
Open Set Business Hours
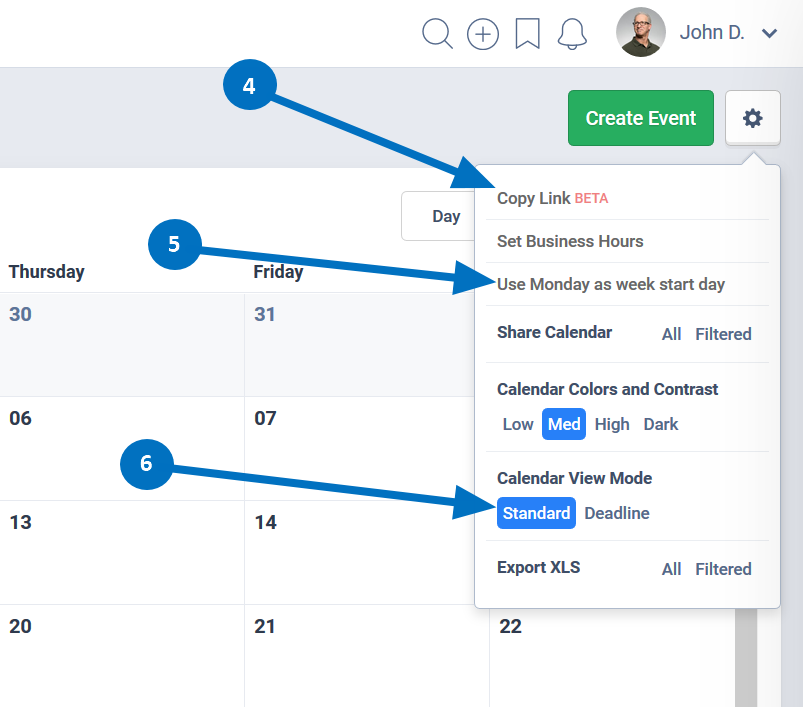570,241
